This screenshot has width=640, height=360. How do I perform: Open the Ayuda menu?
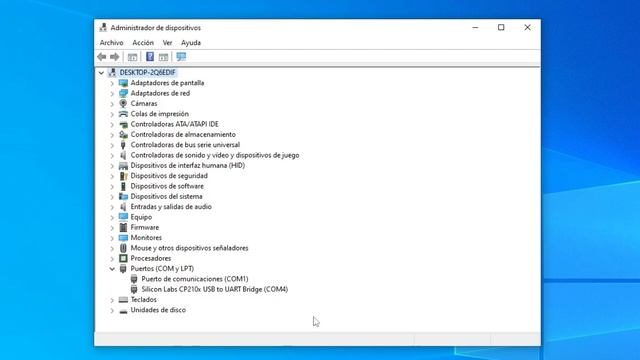191,42
